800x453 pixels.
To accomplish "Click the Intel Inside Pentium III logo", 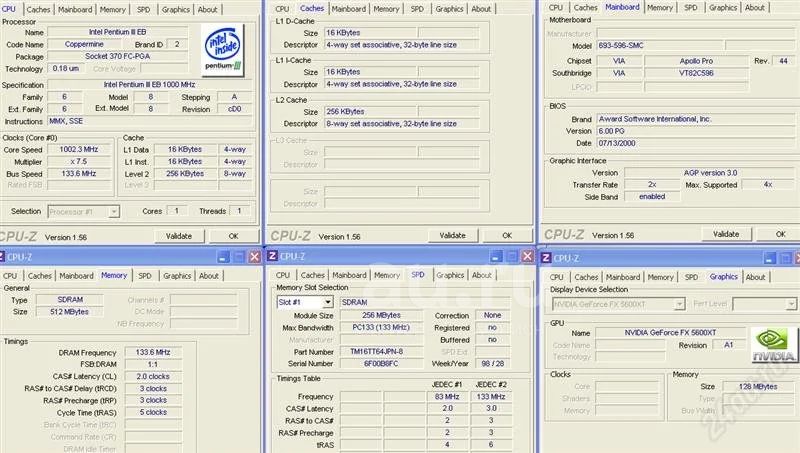I will [222, 50].
